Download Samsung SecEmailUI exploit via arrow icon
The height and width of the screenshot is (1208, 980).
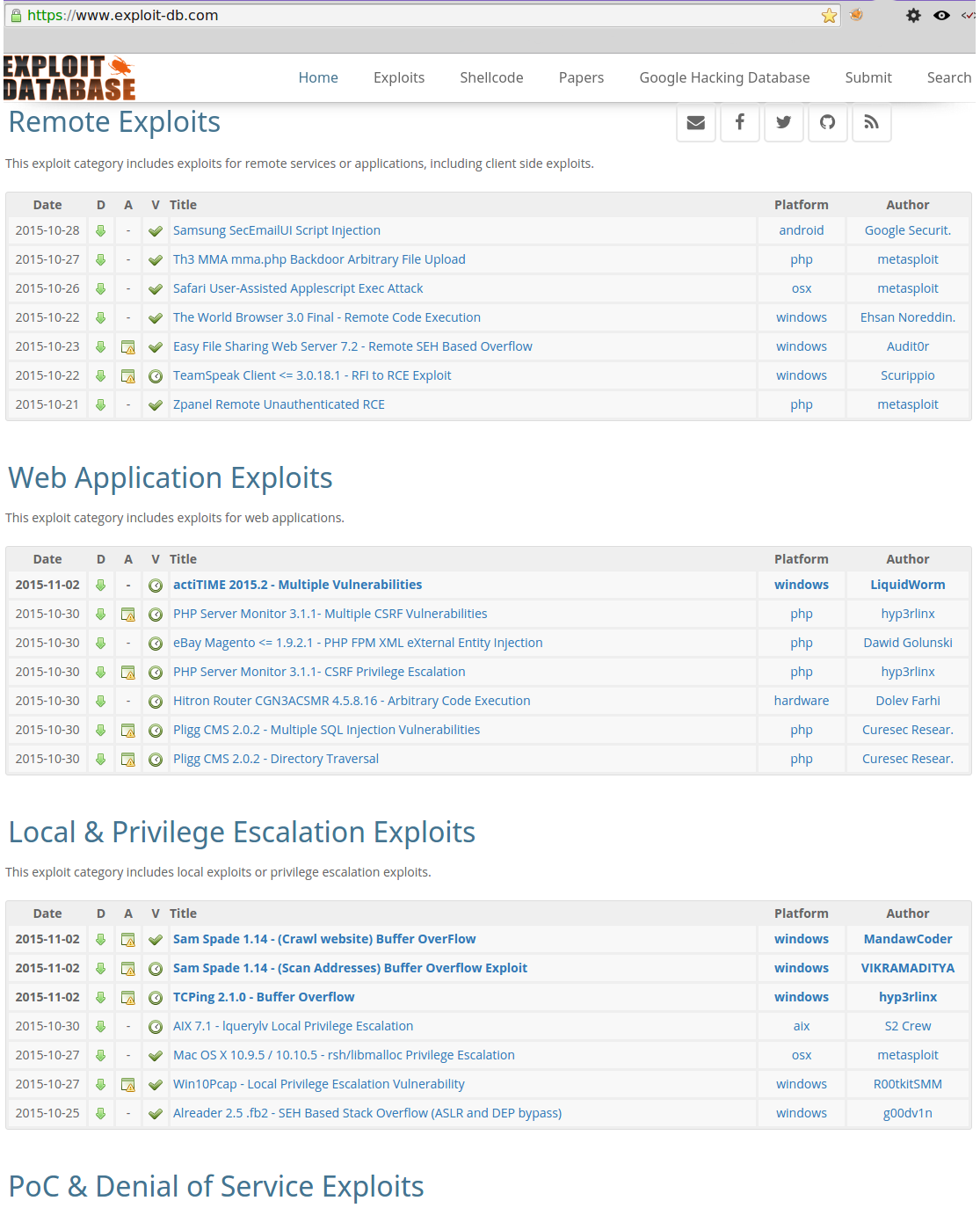point(101,230)
